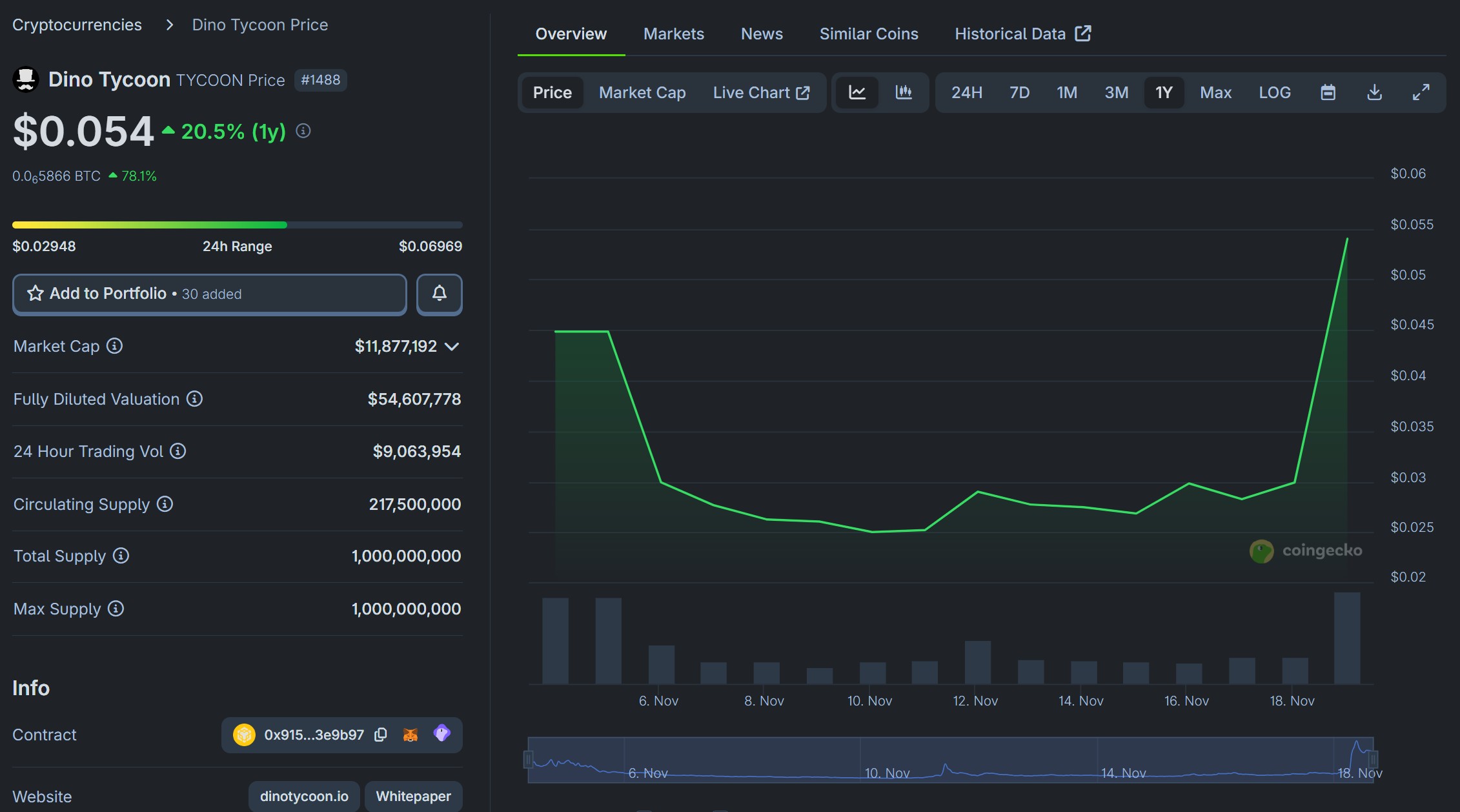Download chart data via download icon
This screenshot has height=812, width=1460.
(x=1374, y=92)
